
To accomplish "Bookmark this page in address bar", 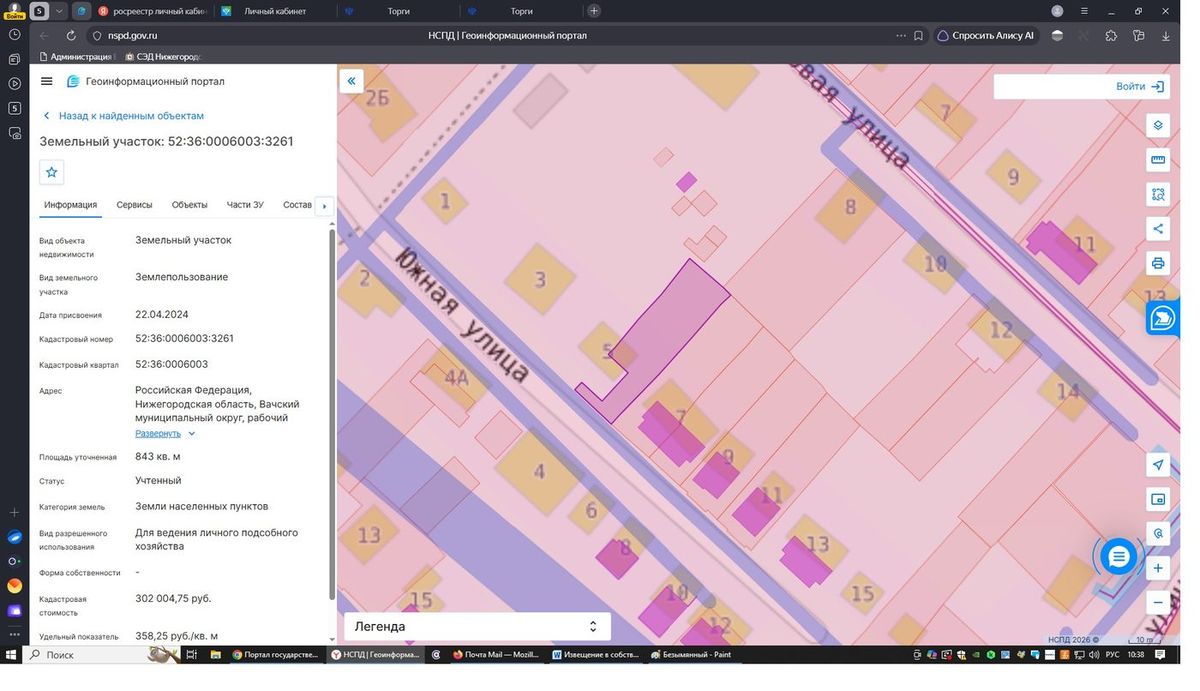I will [x=918, y=36].
